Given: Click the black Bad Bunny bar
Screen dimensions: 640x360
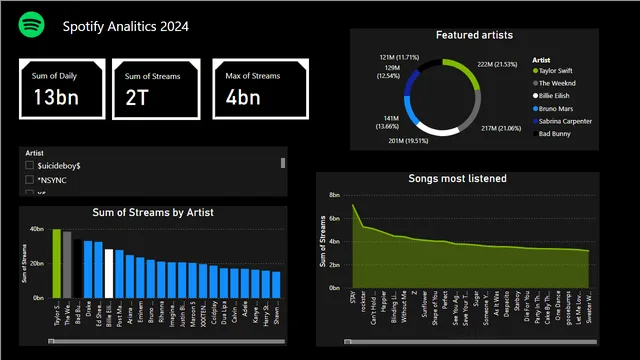Looking at the screenshot, I should (x=78, y=269).
